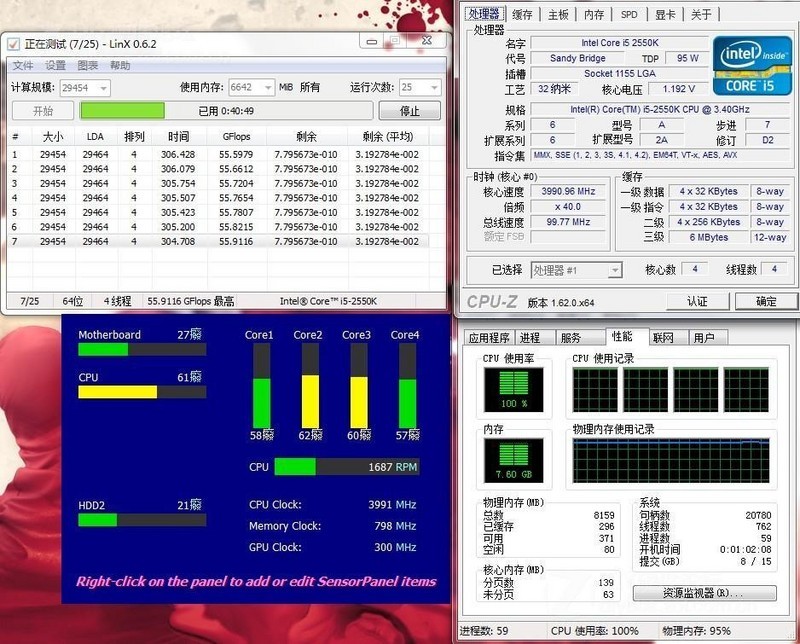Switch to the SPD tab in CPU-Z
This screenshot has width=800, height=644.
pyautogui.click(x=629, y=14)
